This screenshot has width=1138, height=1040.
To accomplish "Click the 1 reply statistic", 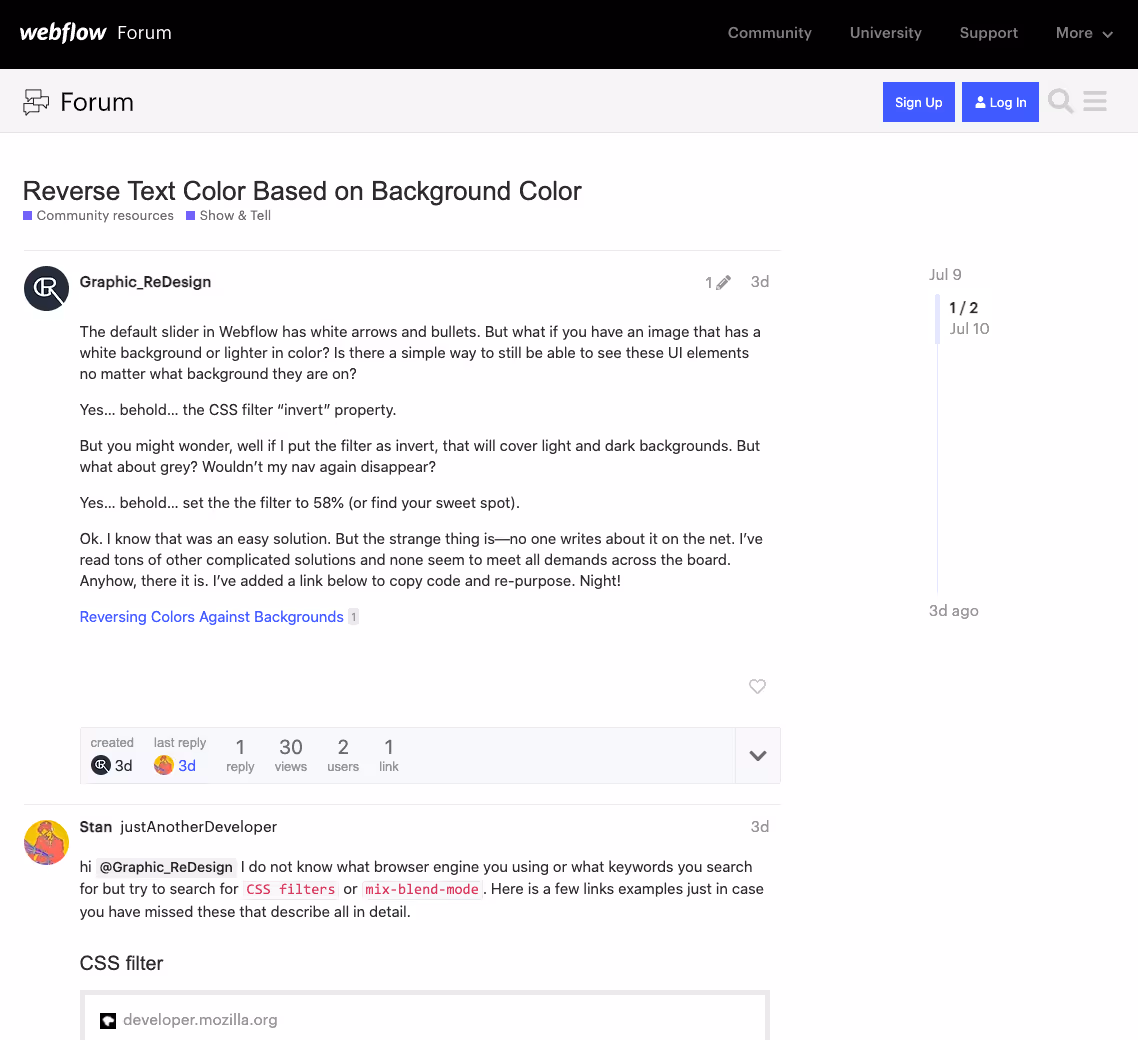I will (240, 756).
